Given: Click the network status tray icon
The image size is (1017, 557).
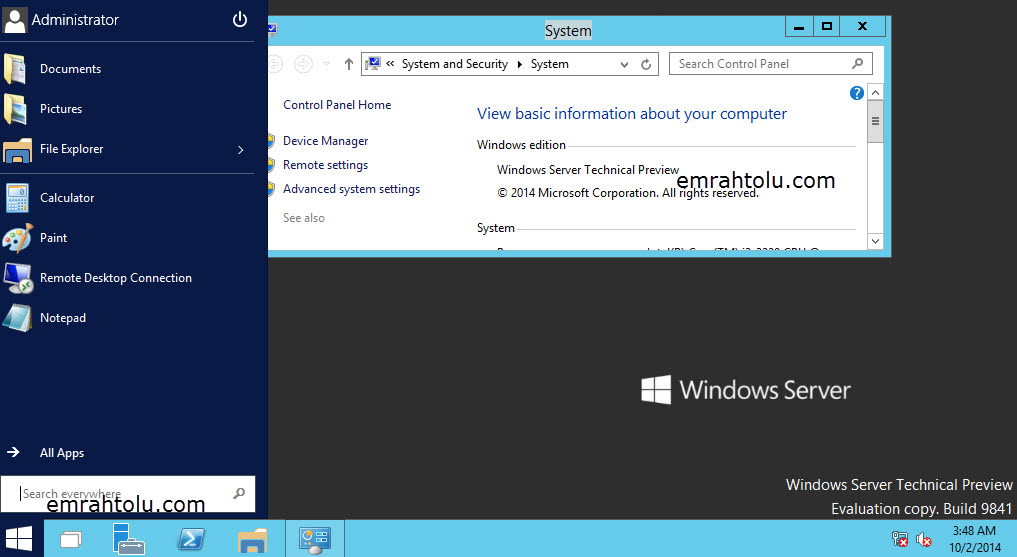Looking at the screenshot, I should [x=900, y=539].
